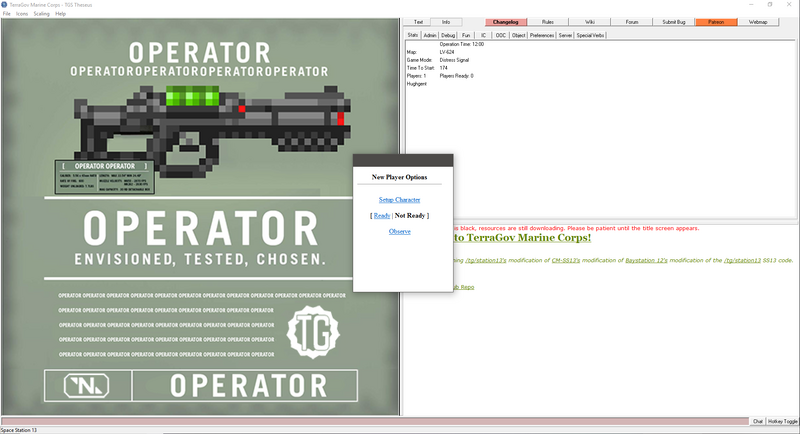Click the Observe link

(399, 232)
